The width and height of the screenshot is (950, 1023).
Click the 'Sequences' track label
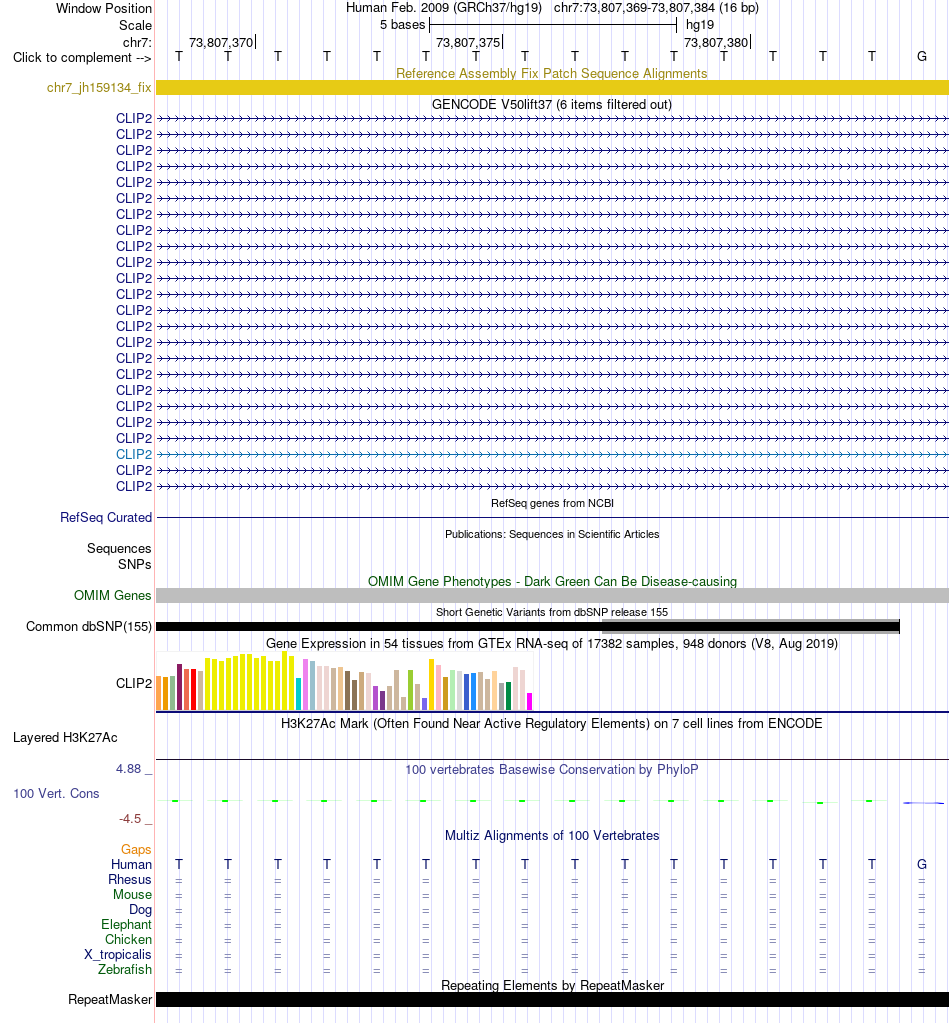click(x=119, y=549)
